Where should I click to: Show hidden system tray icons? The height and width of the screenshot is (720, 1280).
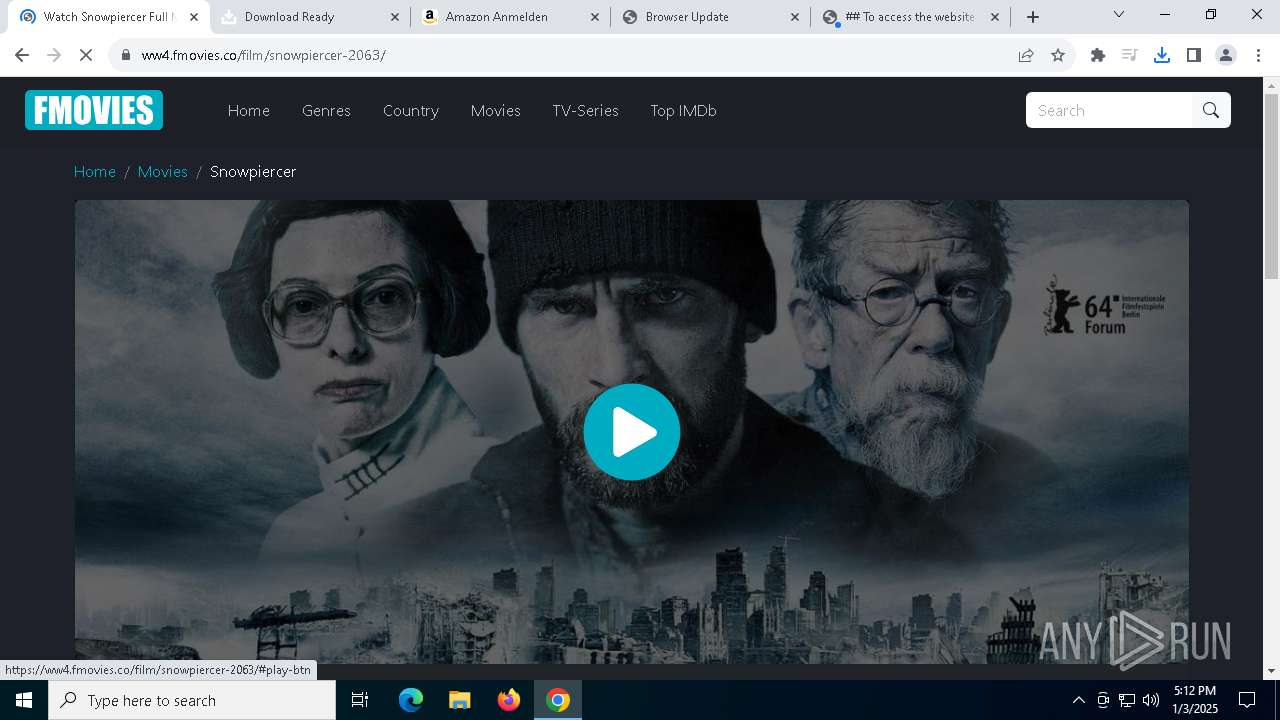click(1078, 700)
